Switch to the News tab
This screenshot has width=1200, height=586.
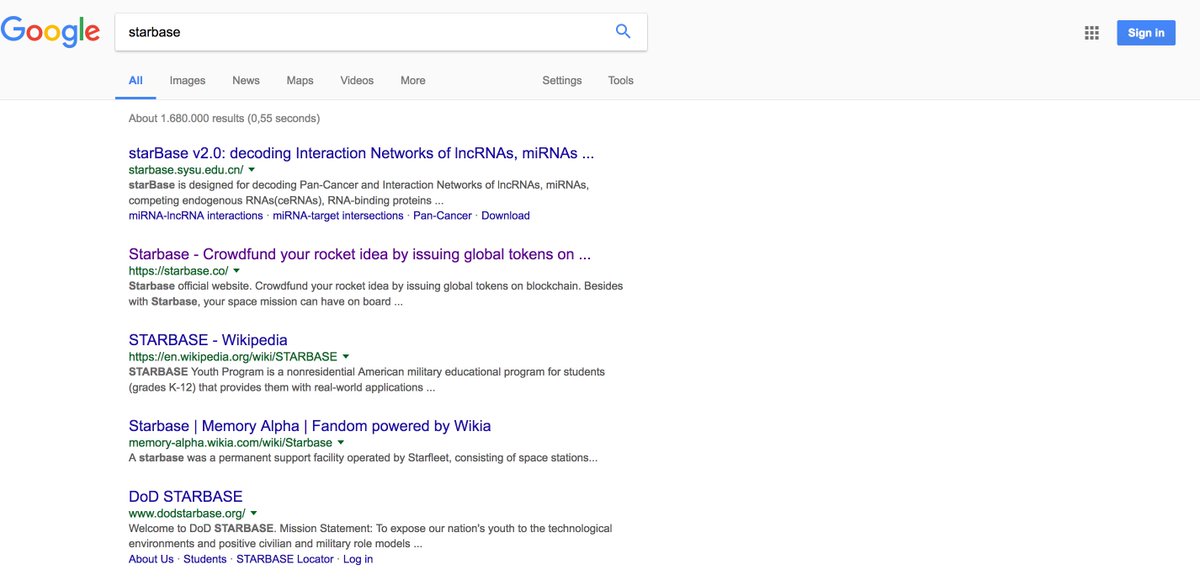pyautogui.click(x=246, y=81)
